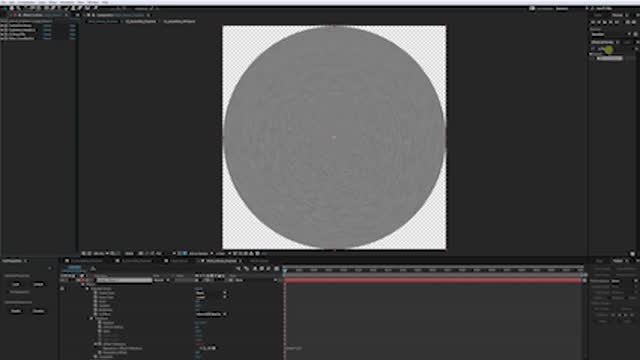Open the Composition menu in menu bar
The image size is (640, 360).
point(26,2)
